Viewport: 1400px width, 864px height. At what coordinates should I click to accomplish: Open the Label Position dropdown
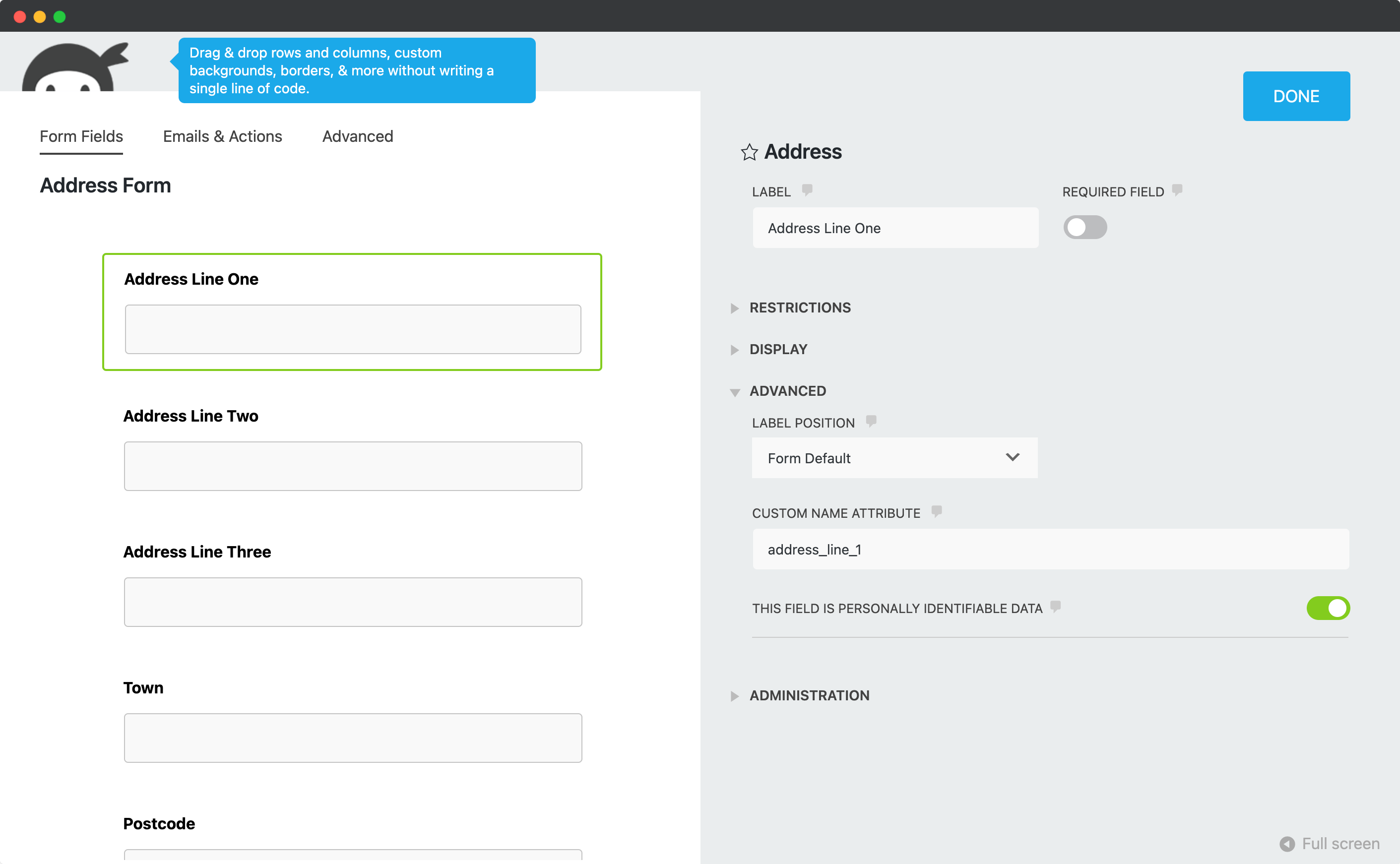coord(893,458)
